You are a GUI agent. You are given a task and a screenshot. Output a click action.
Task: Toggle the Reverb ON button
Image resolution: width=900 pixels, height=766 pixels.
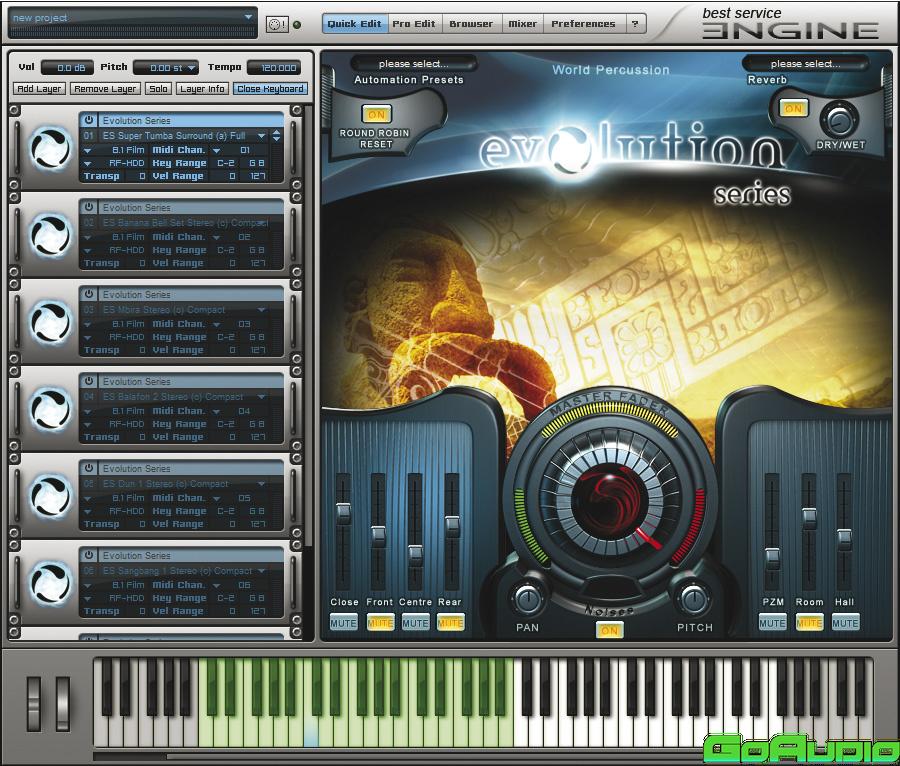pyautogui.click(x=793, y=108)
